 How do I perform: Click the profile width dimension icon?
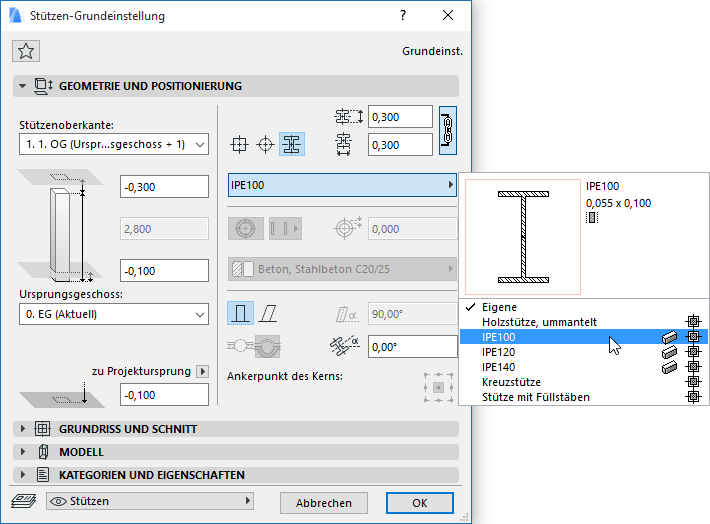(344, 144)
